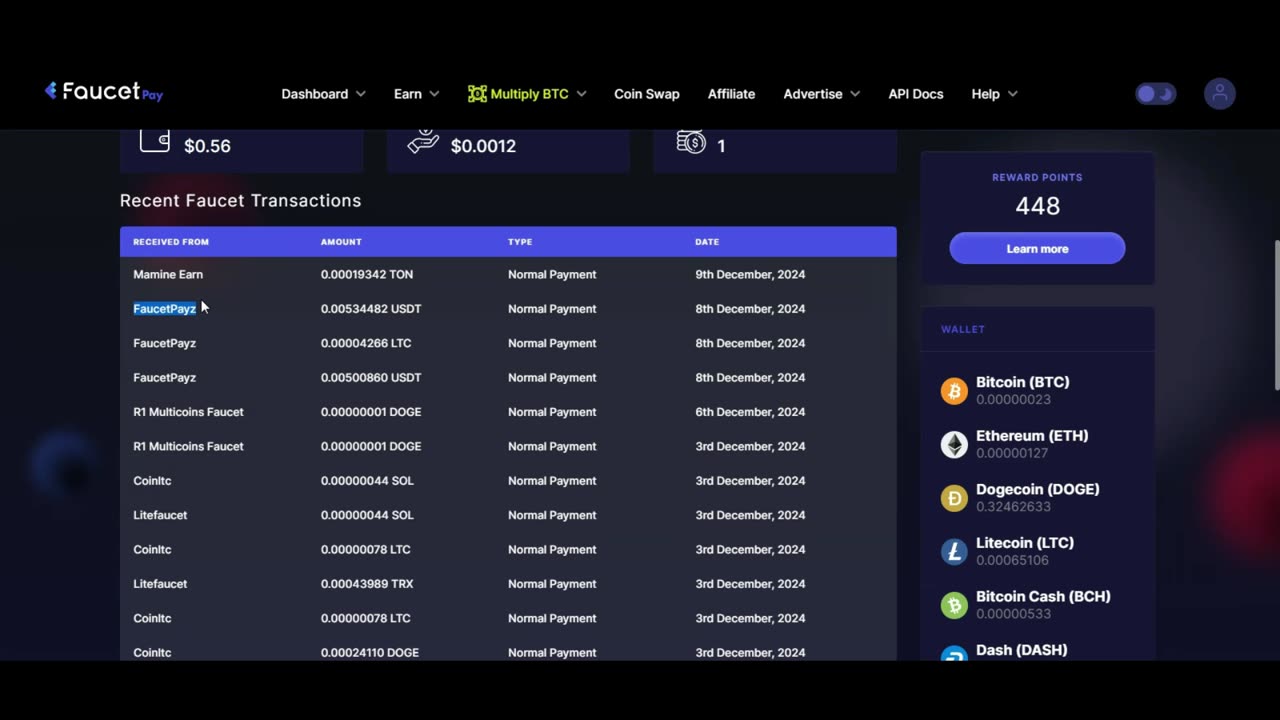1280x720 pixels.
Task: Click Normal Payment in Mamine Earn row
Action: click(552, 274)
